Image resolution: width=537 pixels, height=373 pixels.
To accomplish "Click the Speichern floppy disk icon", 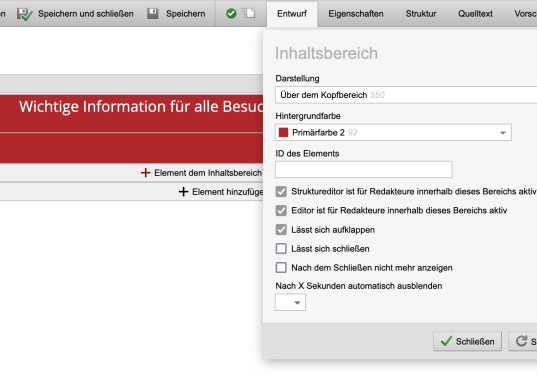I will coord(153,14).
